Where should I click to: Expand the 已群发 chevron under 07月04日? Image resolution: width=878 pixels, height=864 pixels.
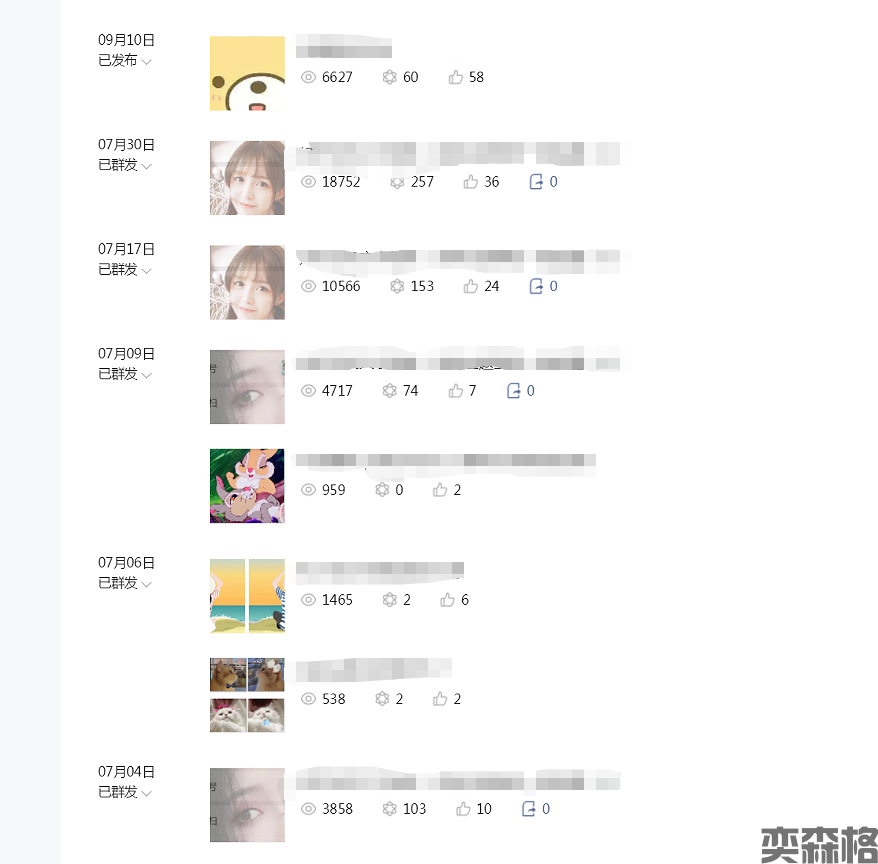(x=147, y=793)
